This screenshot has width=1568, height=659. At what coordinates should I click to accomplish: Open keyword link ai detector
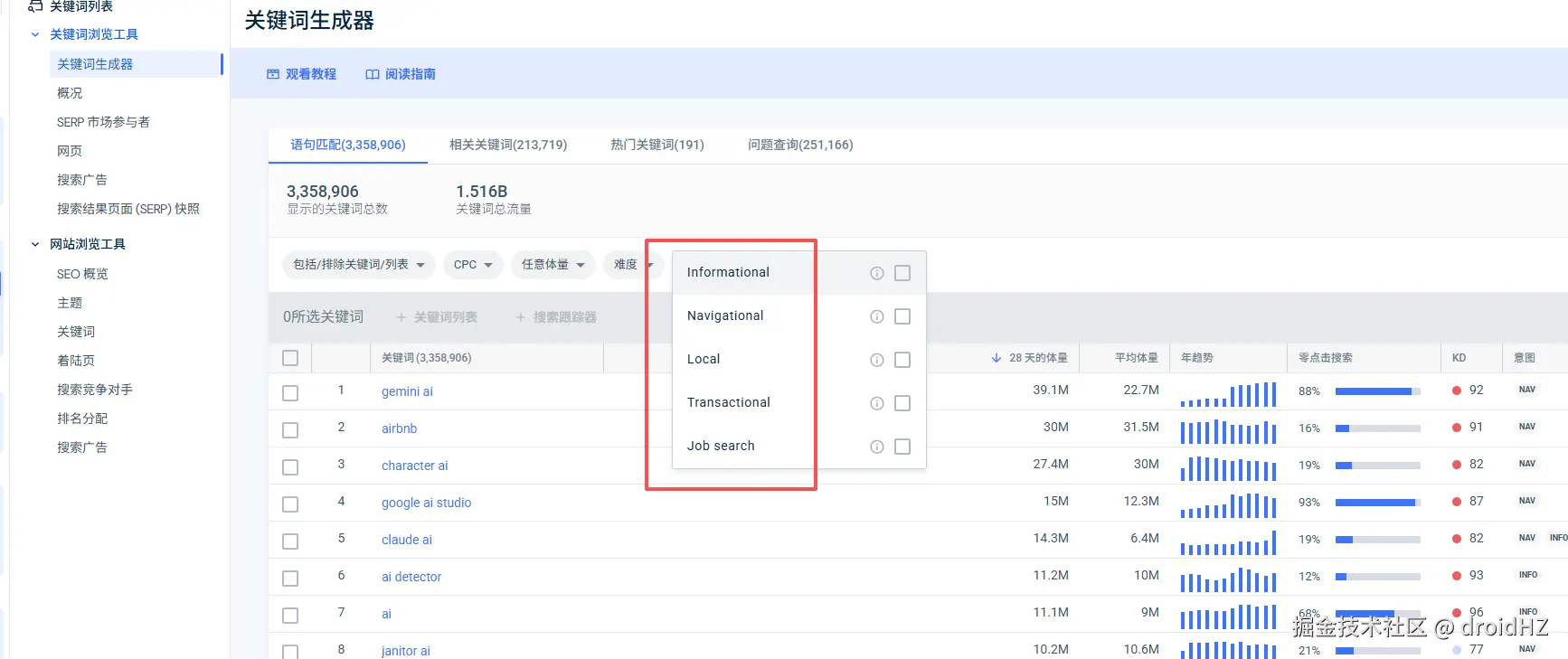pos(411,577)
